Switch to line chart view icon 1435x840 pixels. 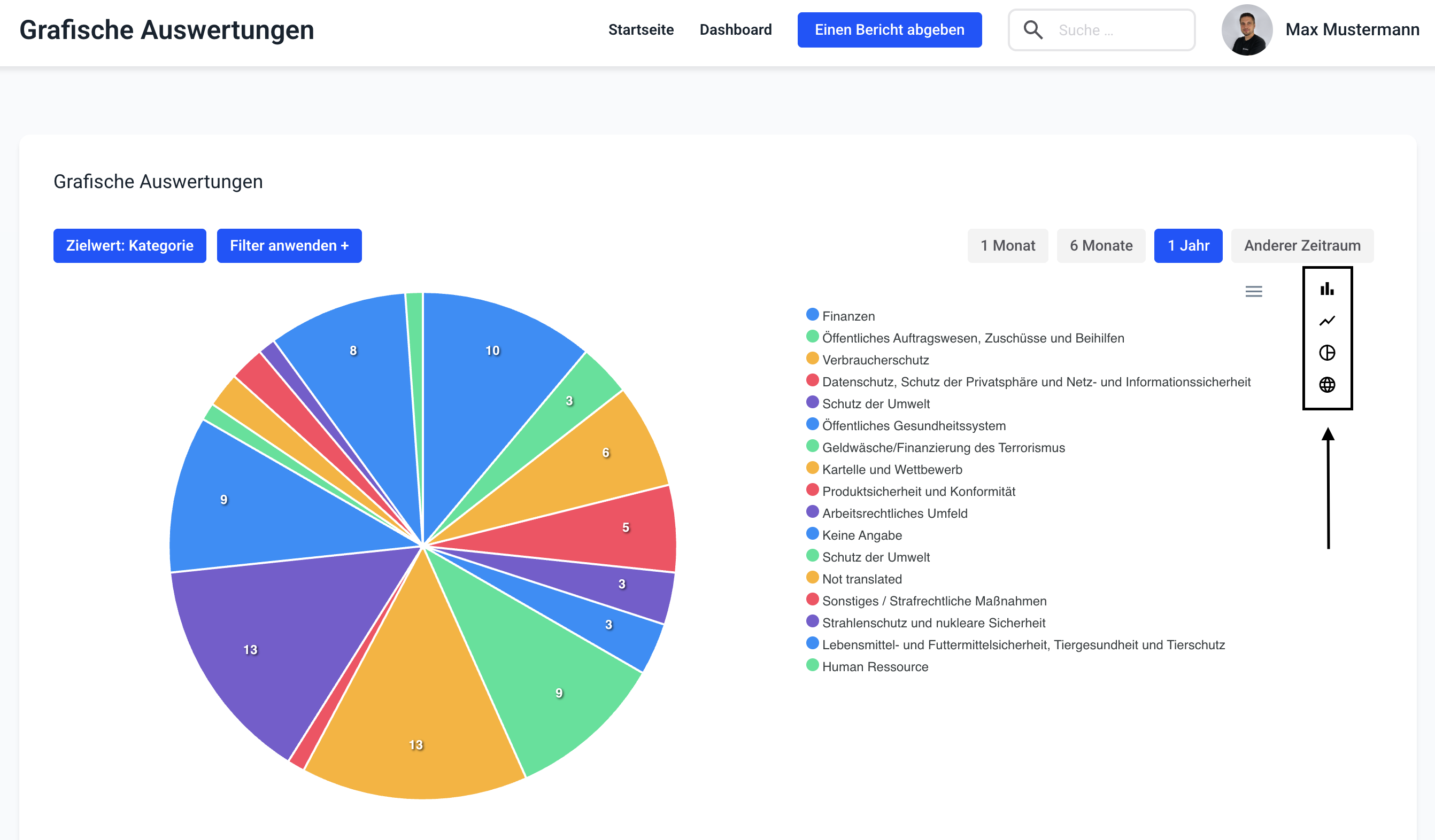coord(1327,321)
